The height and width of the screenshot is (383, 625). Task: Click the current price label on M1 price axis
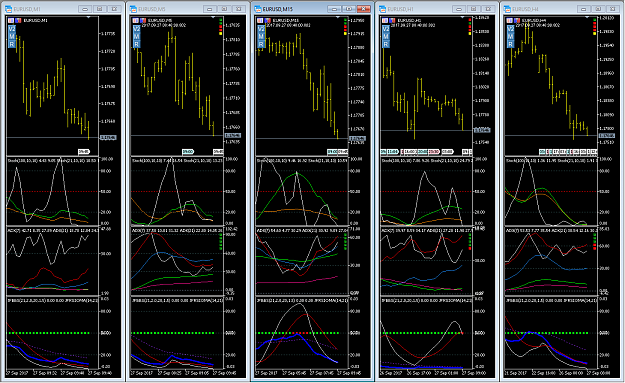108,137
